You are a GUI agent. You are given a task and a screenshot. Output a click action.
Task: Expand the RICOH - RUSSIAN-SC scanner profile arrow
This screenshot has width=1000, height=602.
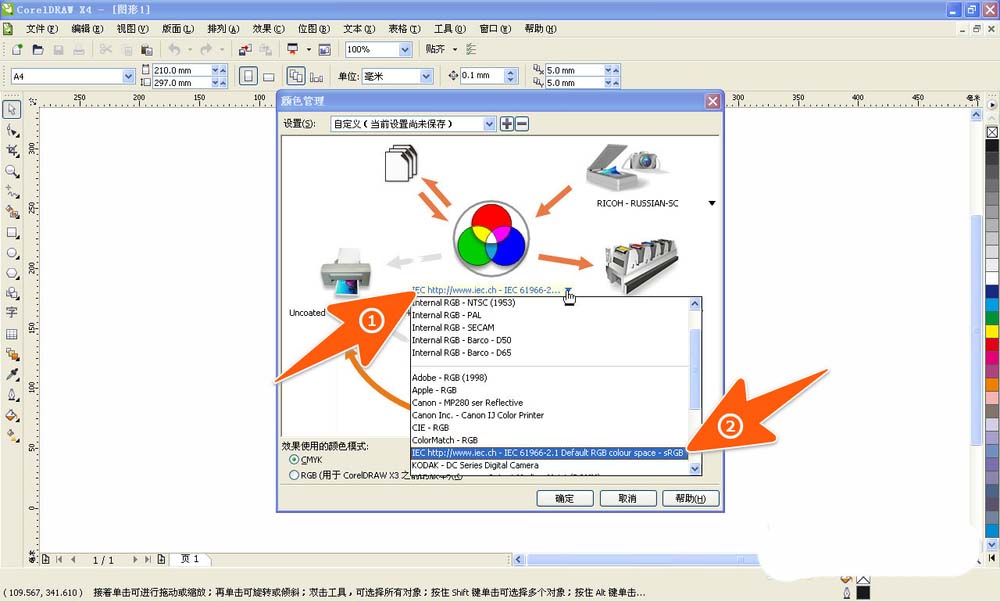pos(712,203)
